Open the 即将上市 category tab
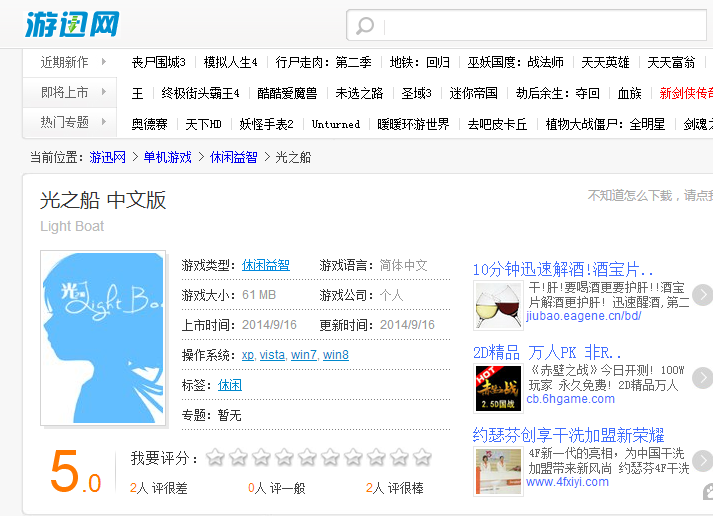713x516 pixels. pyautogui.click(x=64, y=92)
